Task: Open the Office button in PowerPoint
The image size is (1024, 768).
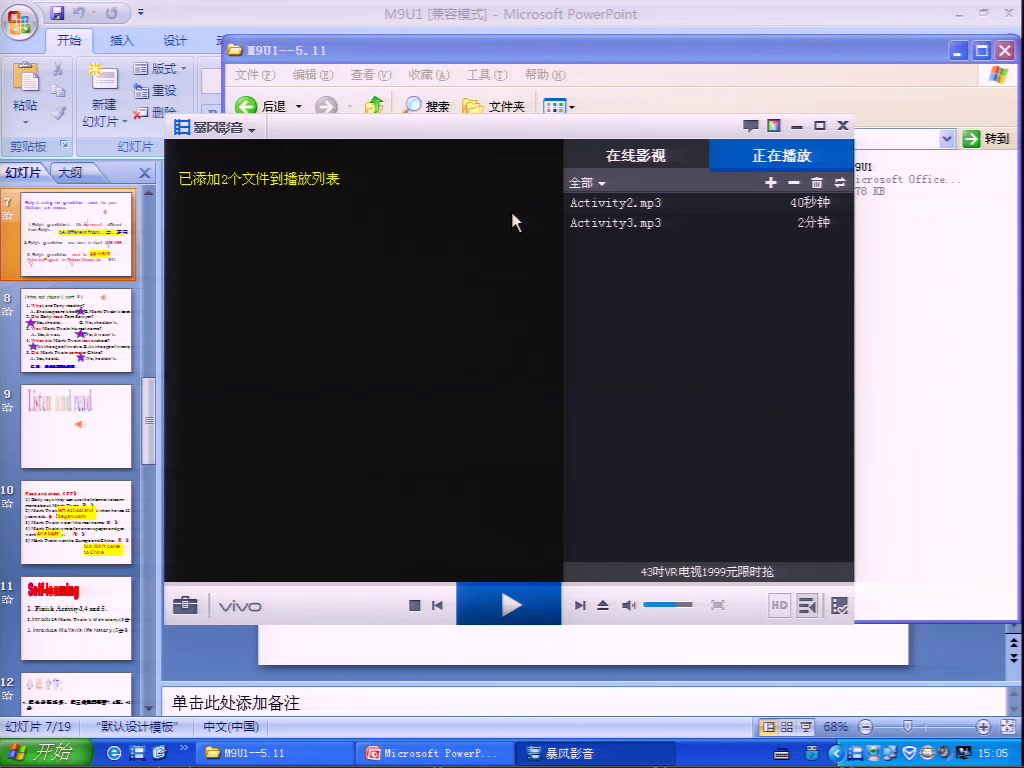Action: point(19,21)
